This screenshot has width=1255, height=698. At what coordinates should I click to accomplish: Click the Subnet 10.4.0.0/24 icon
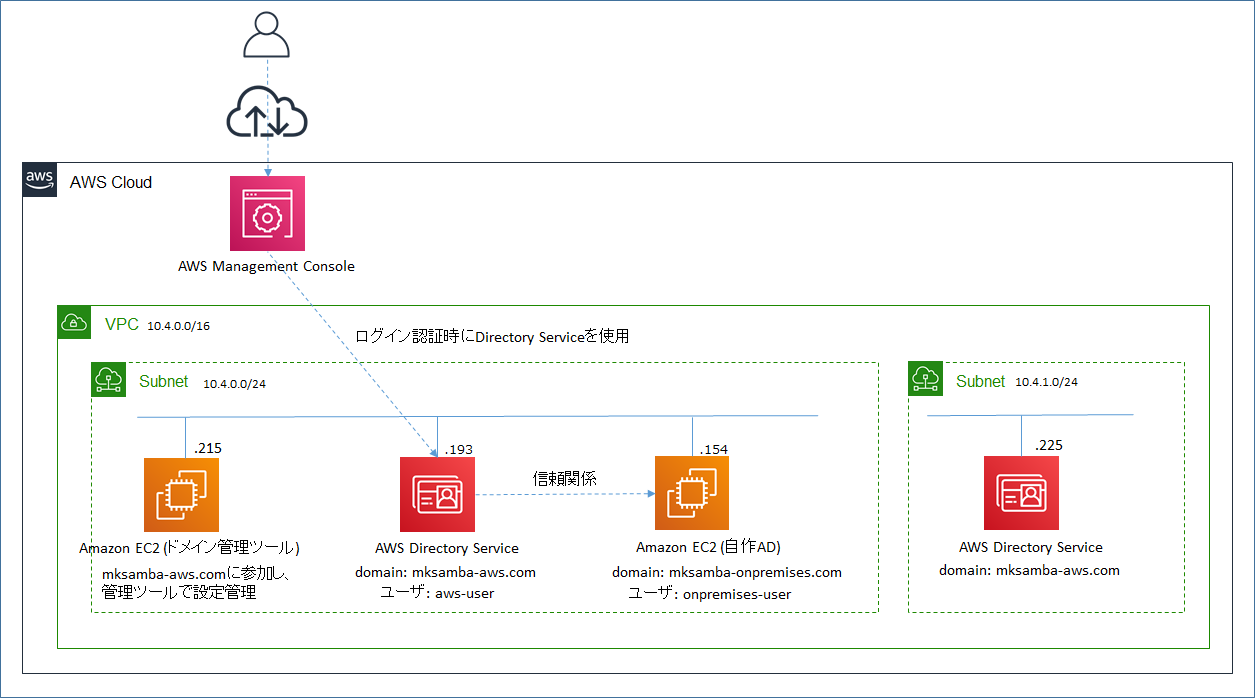pos(109,380)
